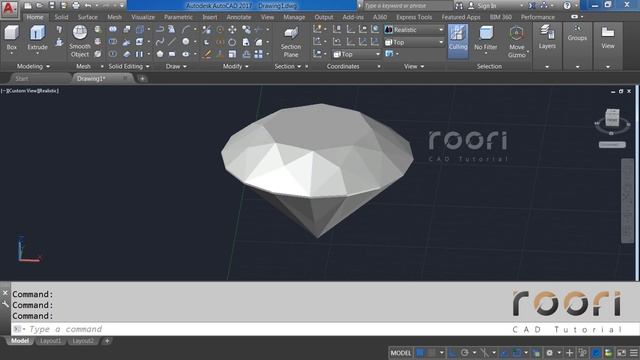
Task: Expand the Section panel
Action: pyautogui.click(x=288, y=66)
